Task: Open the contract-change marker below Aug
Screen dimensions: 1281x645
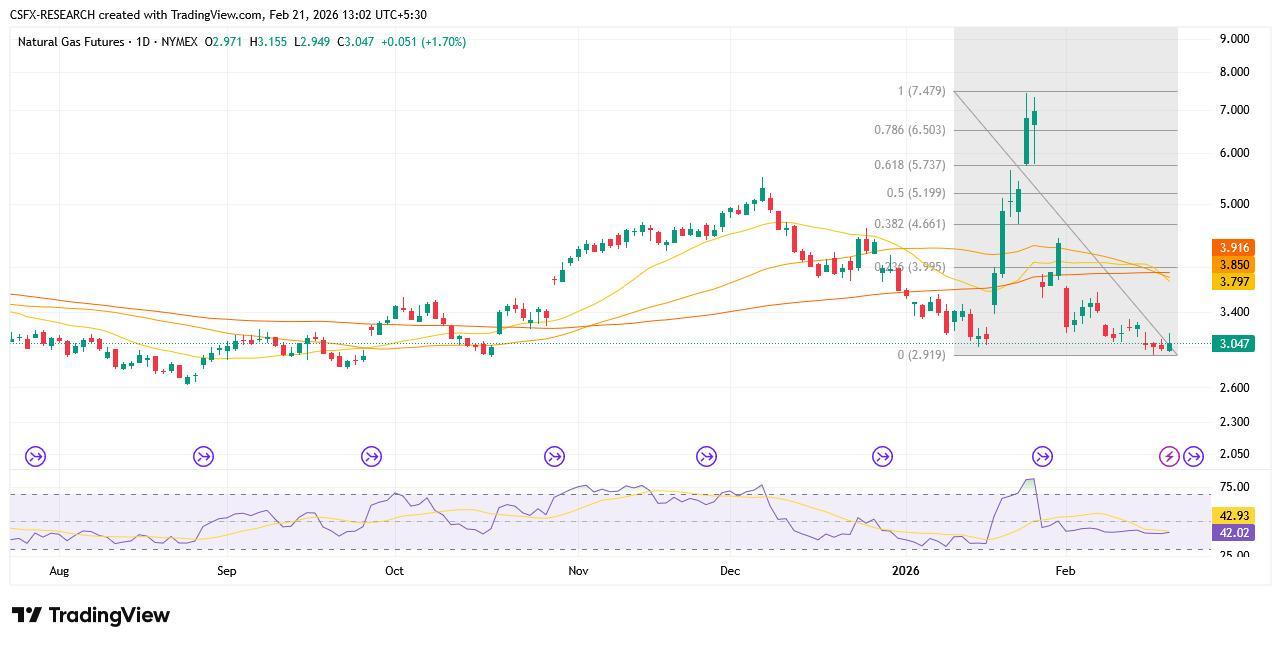Action: [x=35, y=455]
